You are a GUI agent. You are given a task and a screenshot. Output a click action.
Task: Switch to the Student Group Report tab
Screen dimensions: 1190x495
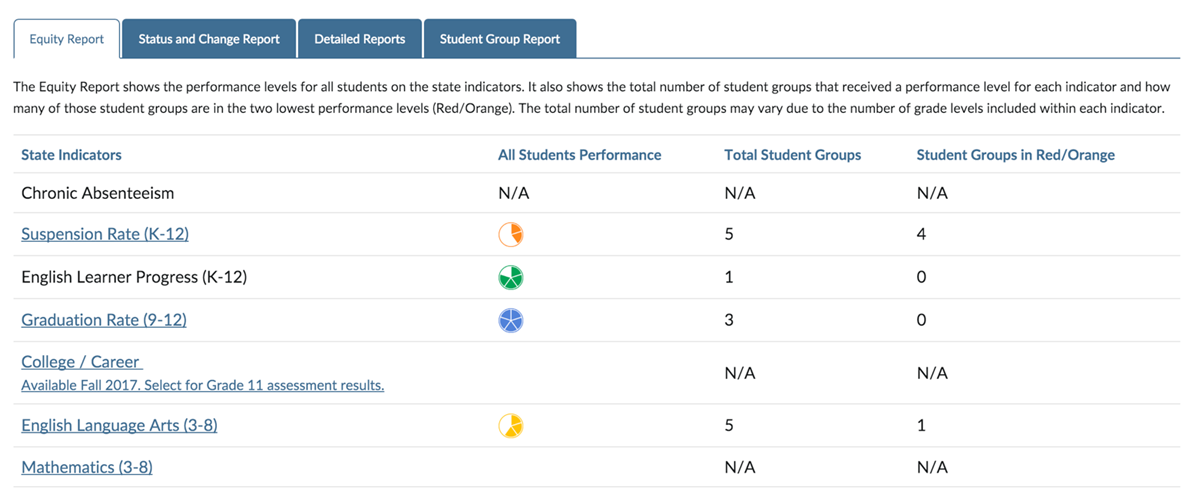[x=500, y=39]
